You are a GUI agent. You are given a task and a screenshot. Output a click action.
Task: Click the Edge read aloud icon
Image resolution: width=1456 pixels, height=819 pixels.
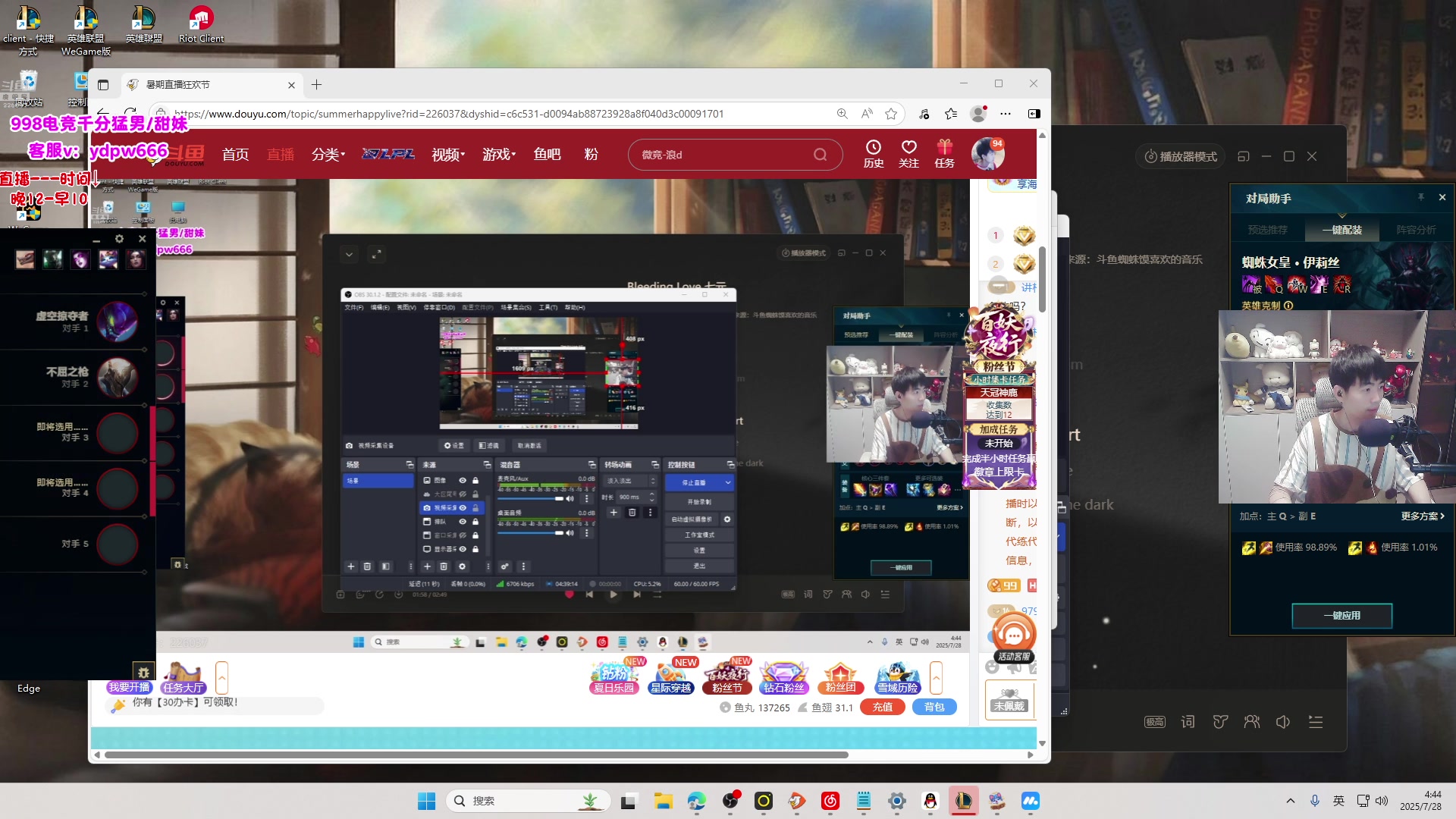[x=867, y=114]
